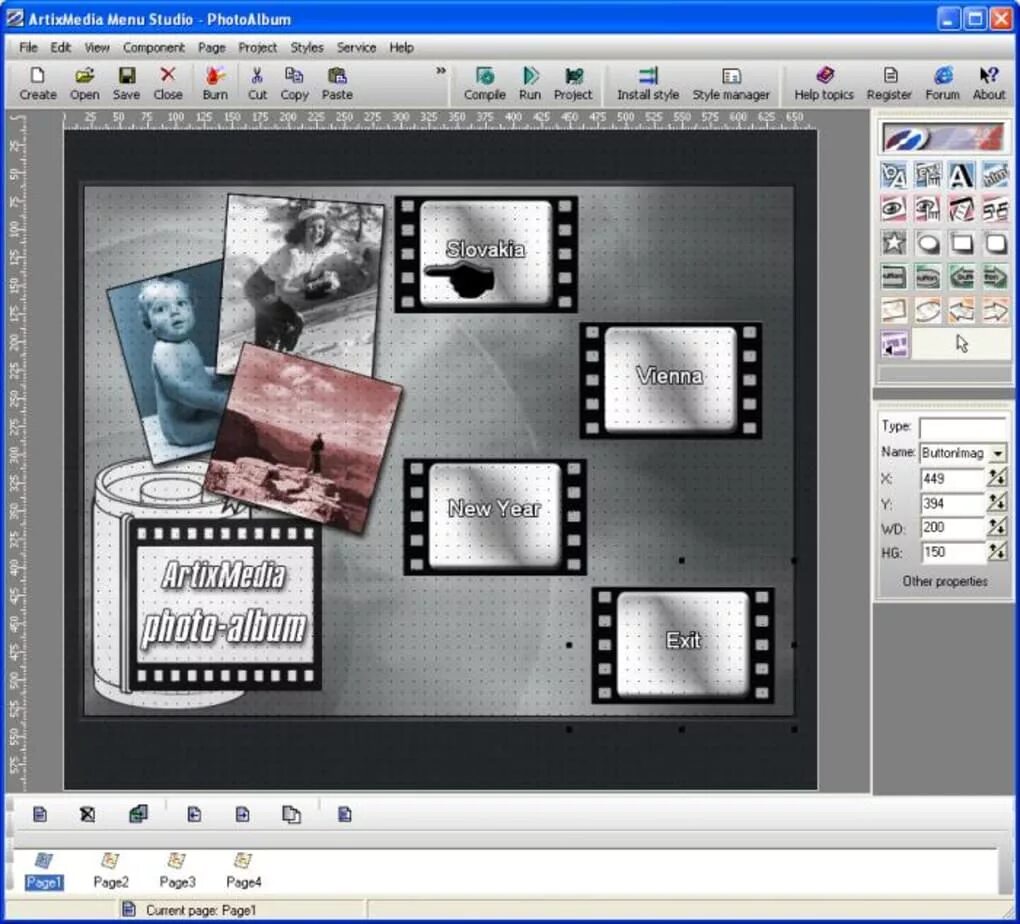Select the star shape component
Viewport: 1020px width, 924px height.
(x=894, y=243)
